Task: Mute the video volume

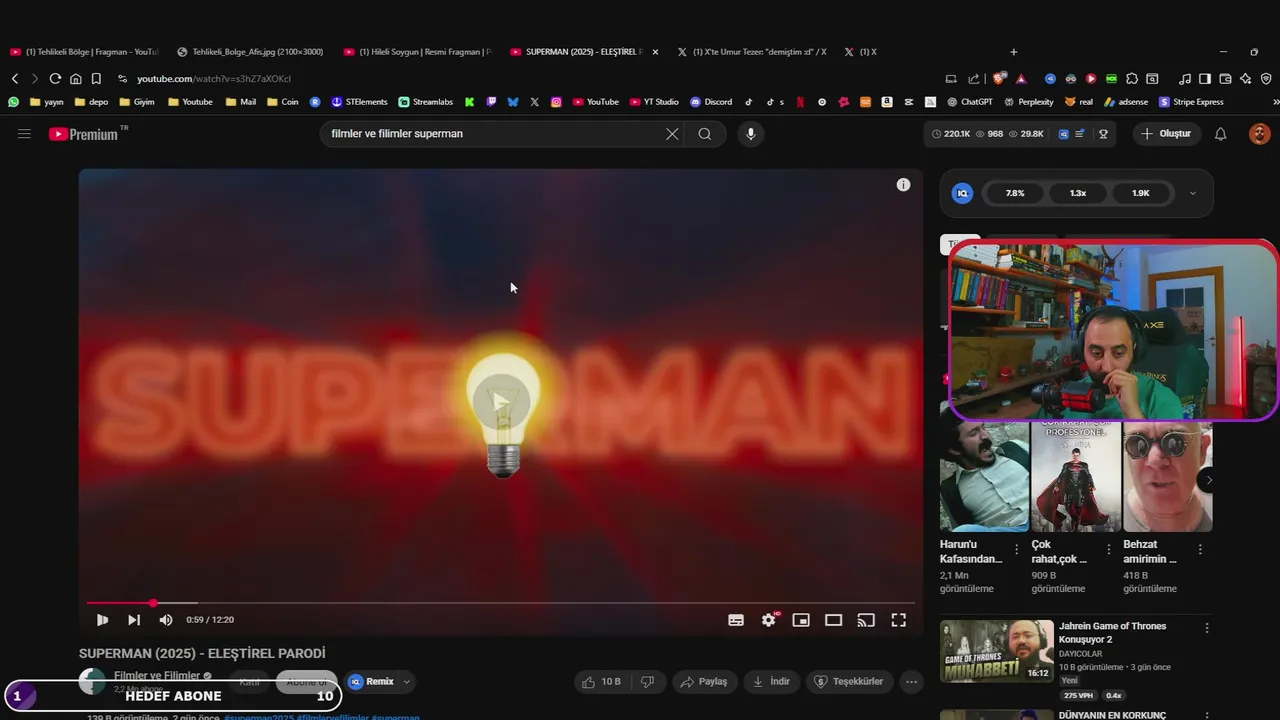Action: (x=166, y=620)
